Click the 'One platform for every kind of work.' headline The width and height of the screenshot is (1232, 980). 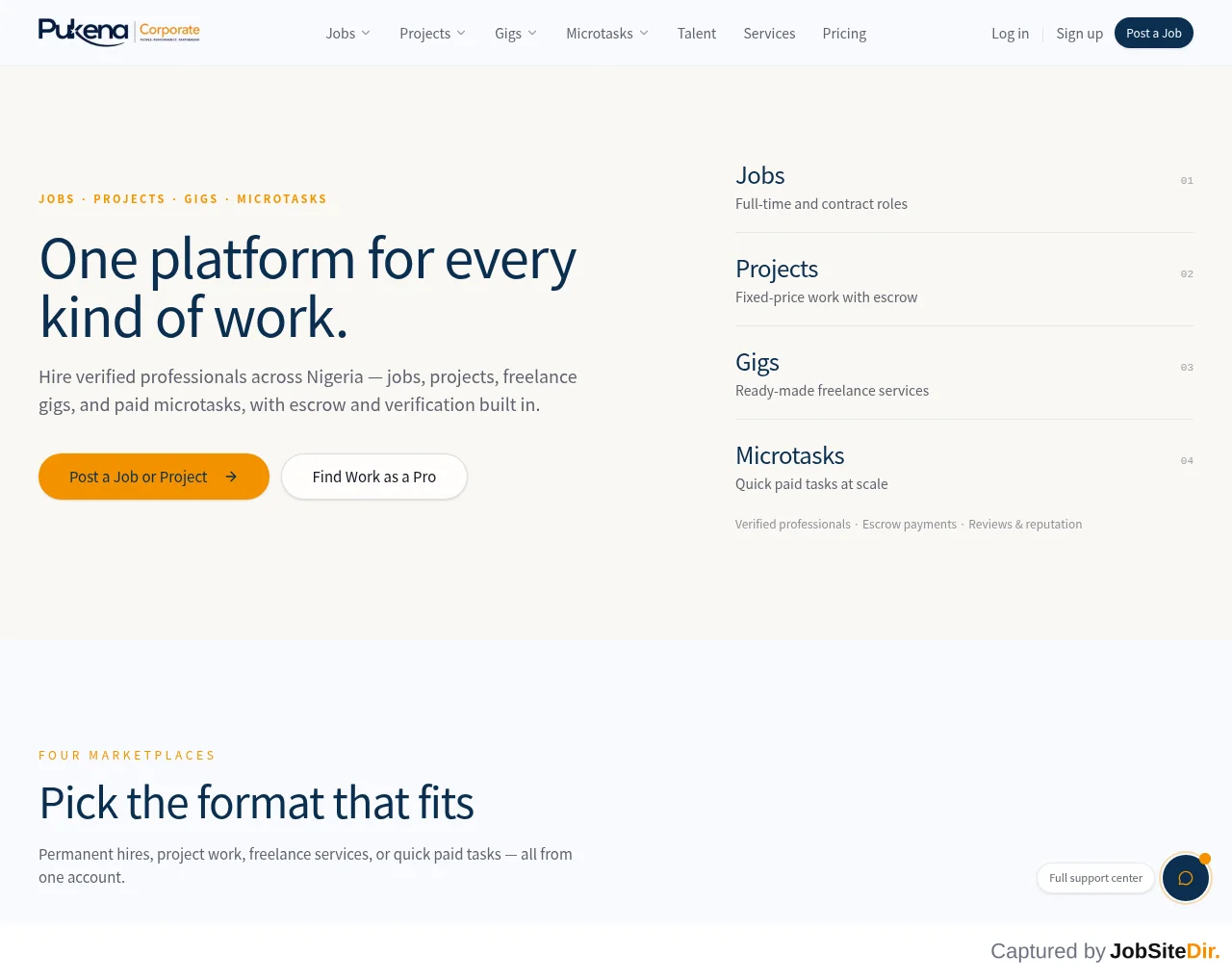[308, 288]
